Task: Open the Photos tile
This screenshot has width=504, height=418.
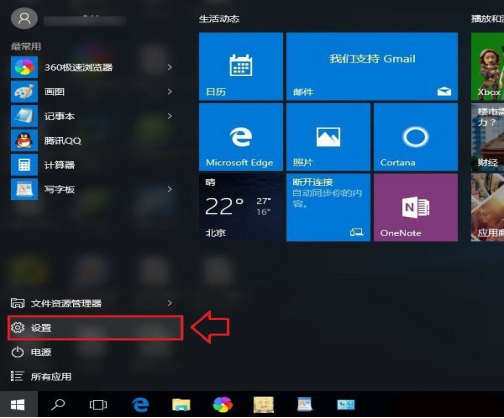Action: pos(328,137)
